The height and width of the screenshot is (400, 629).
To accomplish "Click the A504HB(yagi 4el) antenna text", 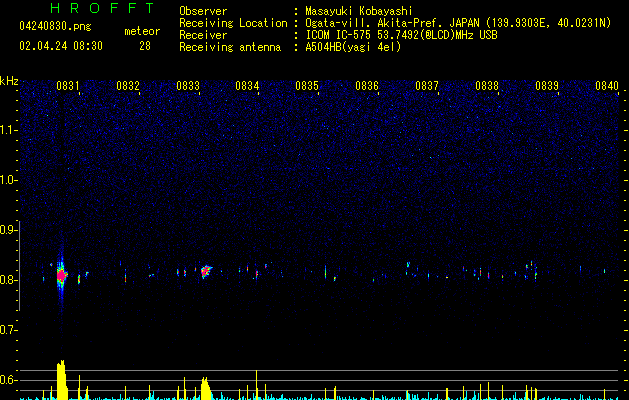I will [x=353, y=47].
